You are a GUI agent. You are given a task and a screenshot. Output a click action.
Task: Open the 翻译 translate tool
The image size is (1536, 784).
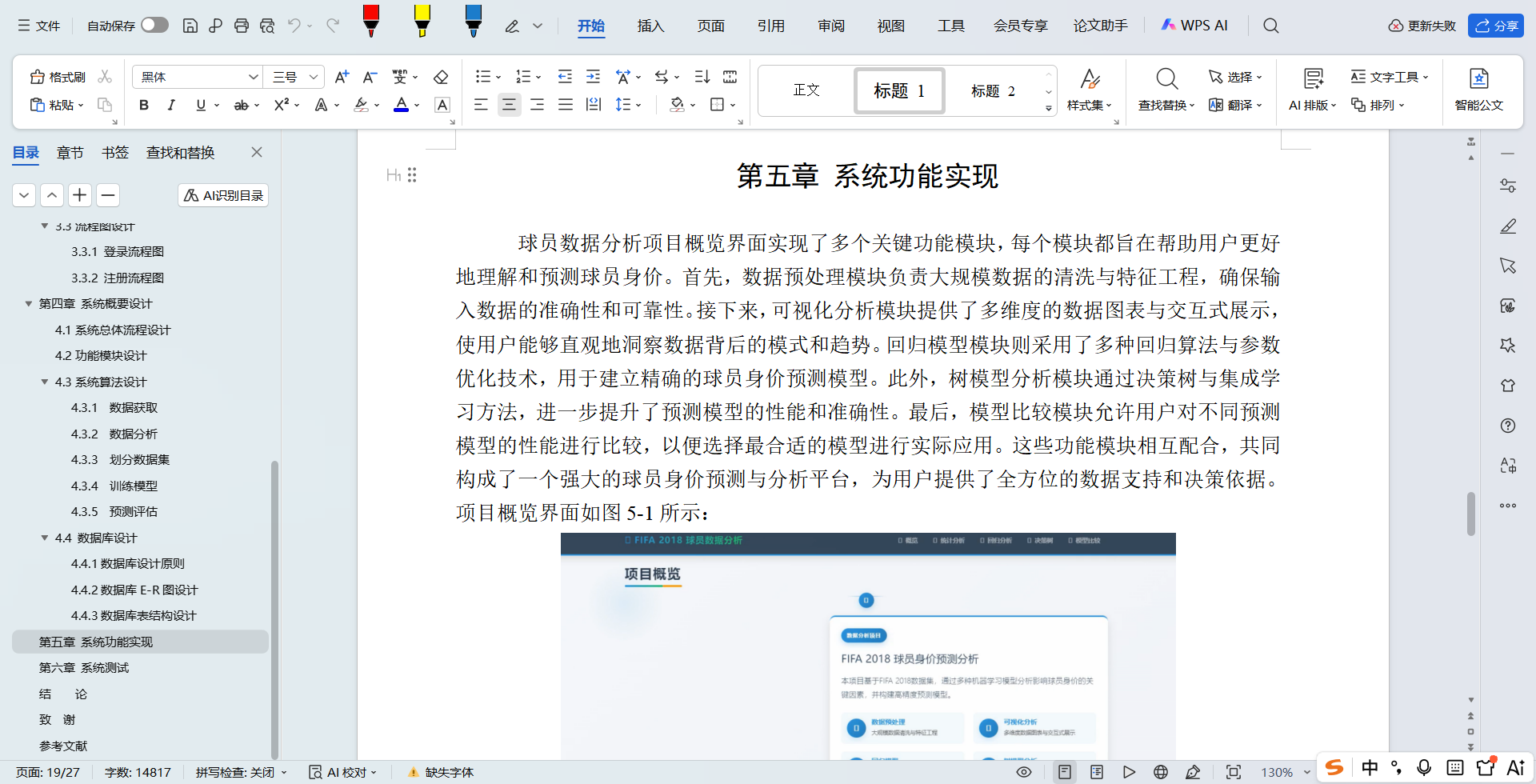click(1235, 105)
